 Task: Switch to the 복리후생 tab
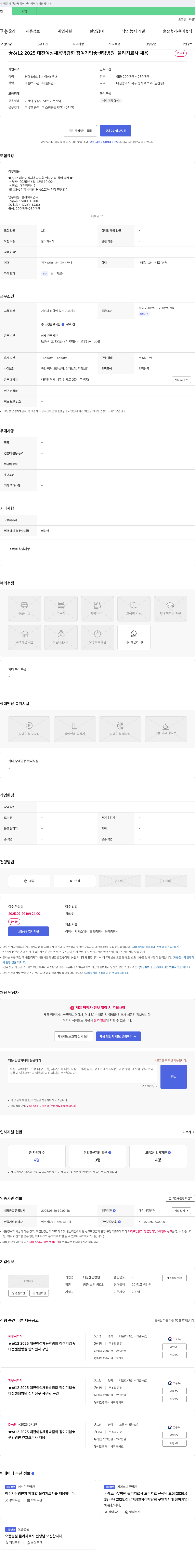coord(115,44)
